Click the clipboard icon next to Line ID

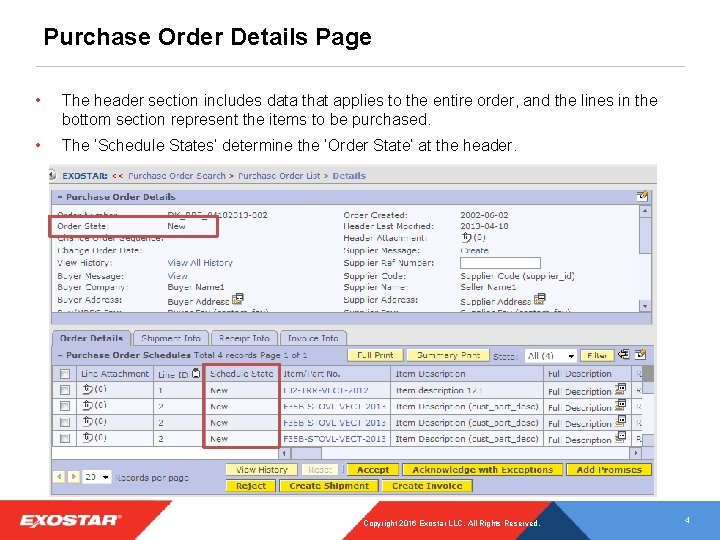(x=196, y=373)
